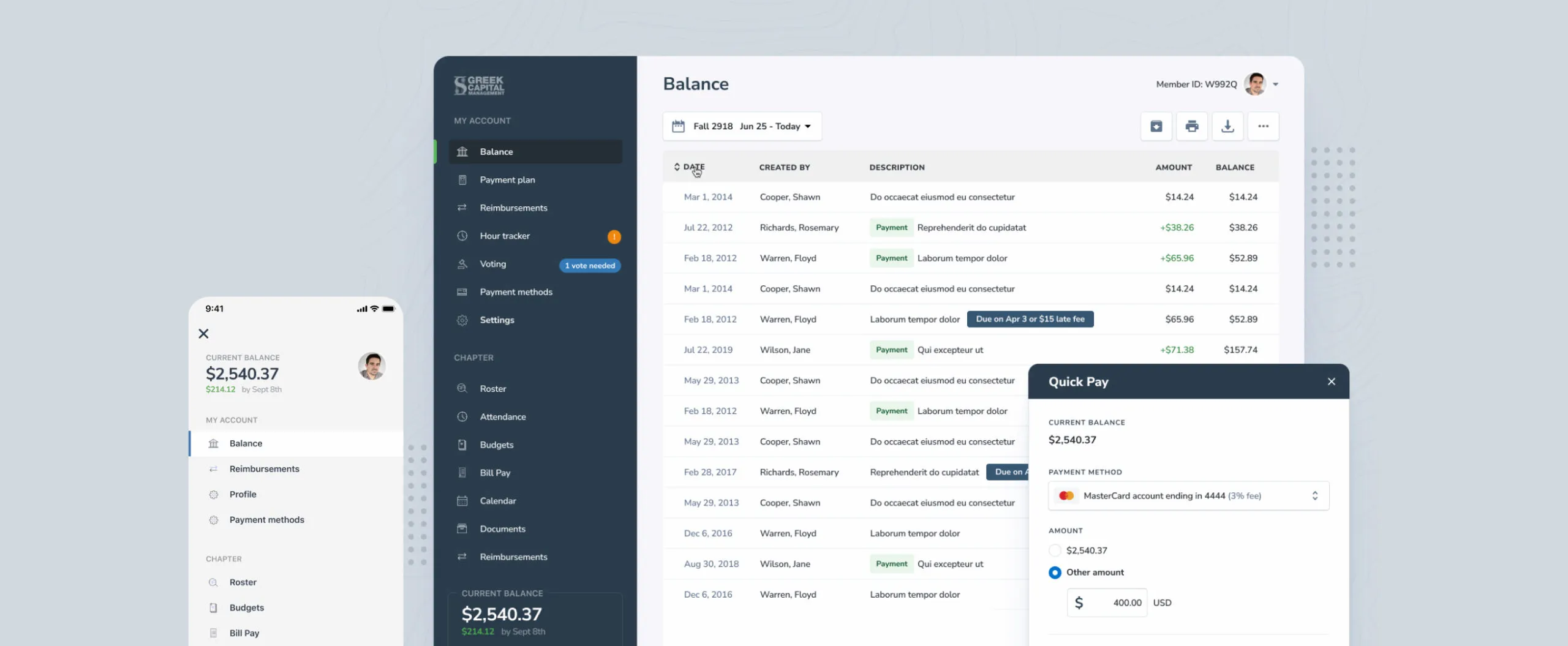The height and width of the screenshot is (646, 1568).
Task: Click the Due on Apr 3 late fee tag
Action: point(1030,319)
